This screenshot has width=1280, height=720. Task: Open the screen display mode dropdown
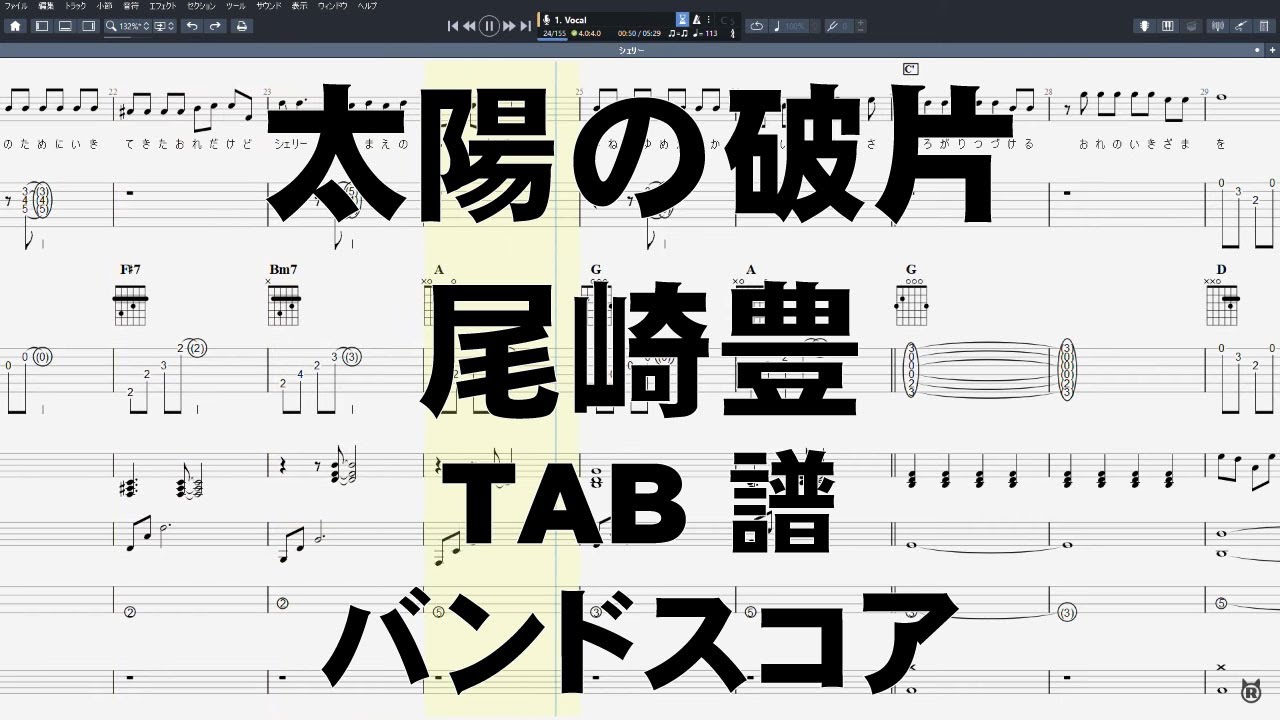[165, 26]
